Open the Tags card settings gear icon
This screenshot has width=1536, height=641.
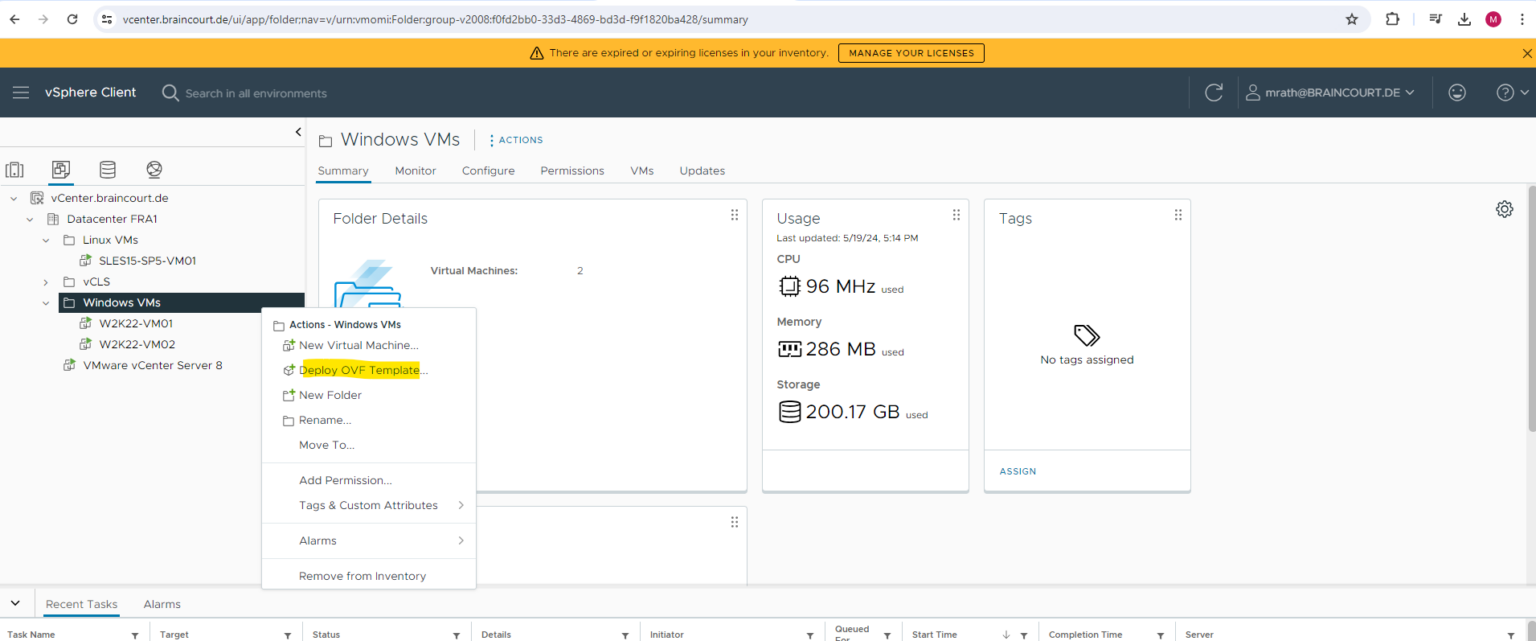[x=1505, y=209]
